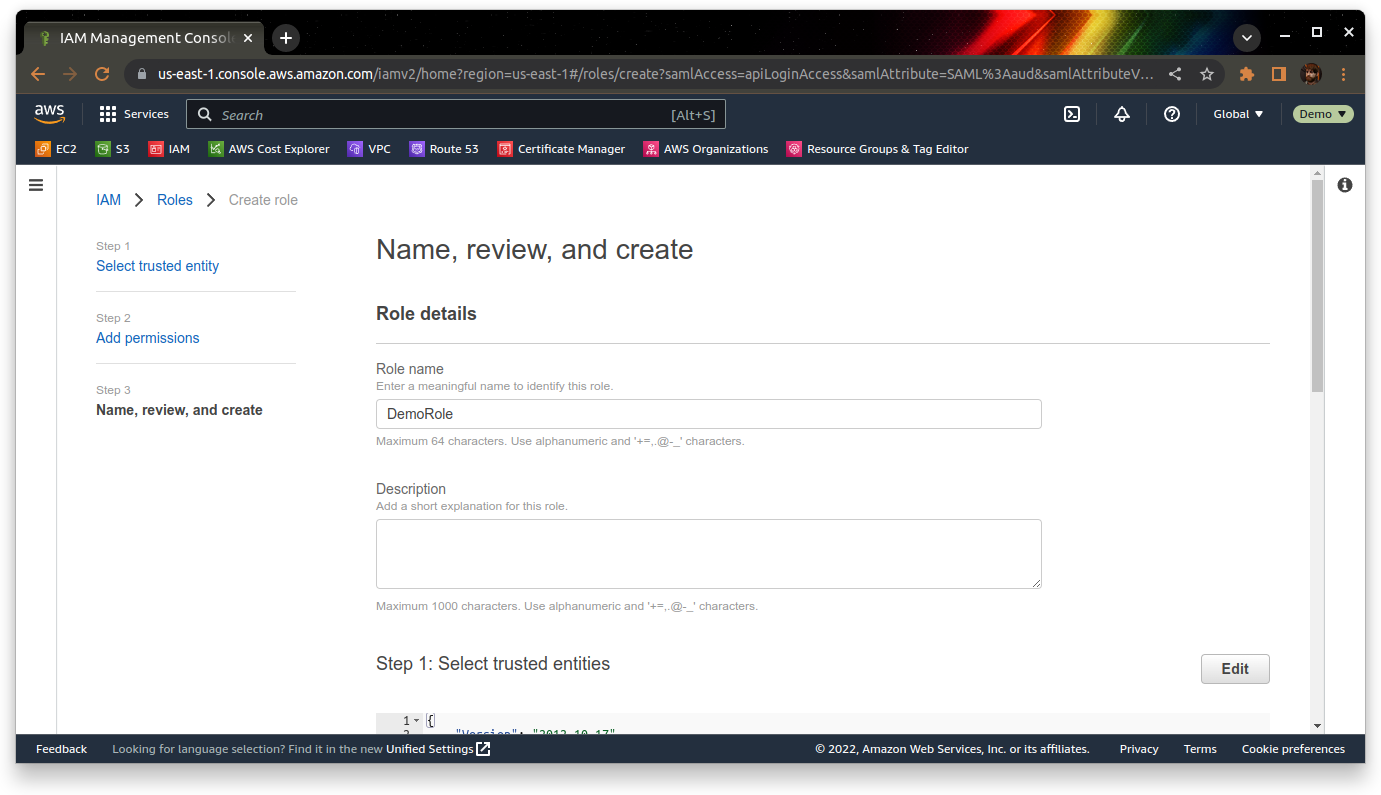Open Route 53 favorite shortcut
Image resolution: width=1381 pixels, height=795 pixels.
(x=444, y=149)
